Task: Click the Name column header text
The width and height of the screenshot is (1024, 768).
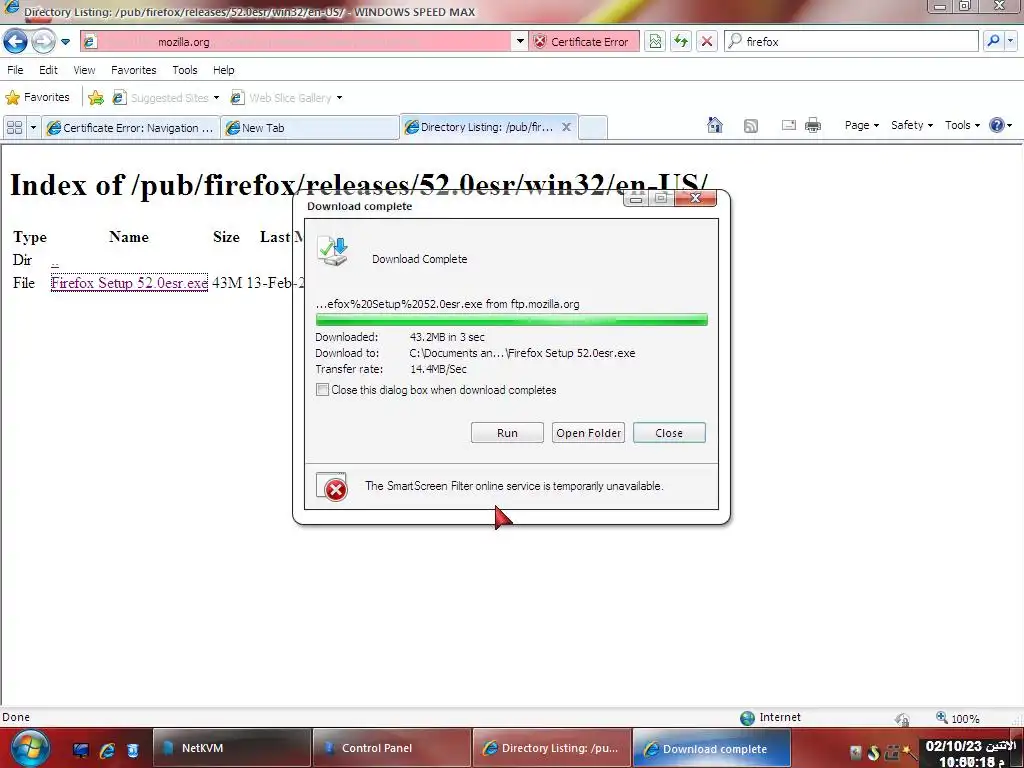Action: click(x=129, y=237)
